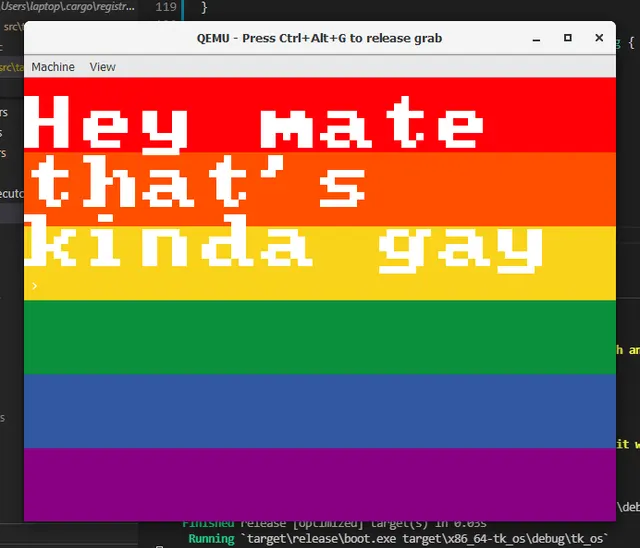Image resolution: width=640 pixels, height=548 pixels.
Task: Open the Machine menu in QEMU
Action: coord(53,67)
